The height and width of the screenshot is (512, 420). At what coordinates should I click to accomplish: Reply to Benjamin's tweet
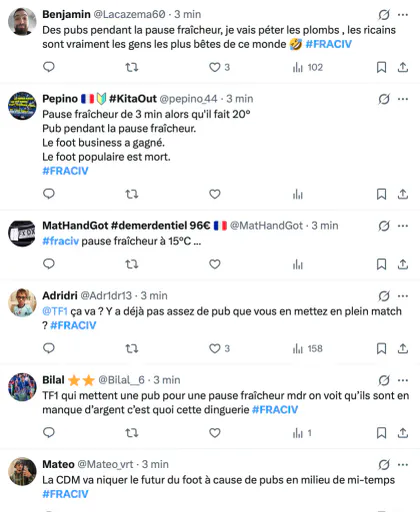click(49, 67)
